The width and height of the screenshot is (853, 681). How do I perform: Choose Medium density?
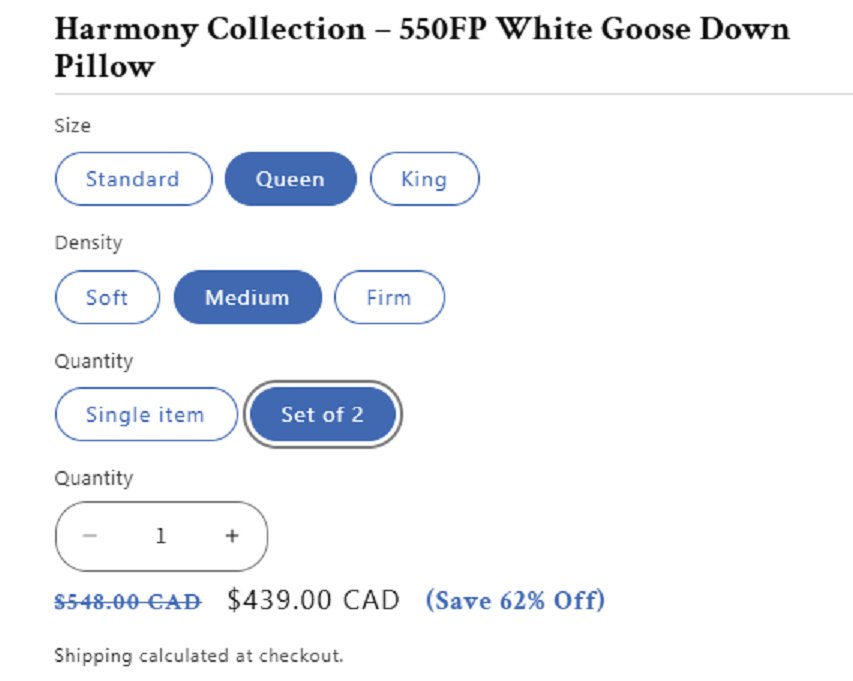[247, 297]
